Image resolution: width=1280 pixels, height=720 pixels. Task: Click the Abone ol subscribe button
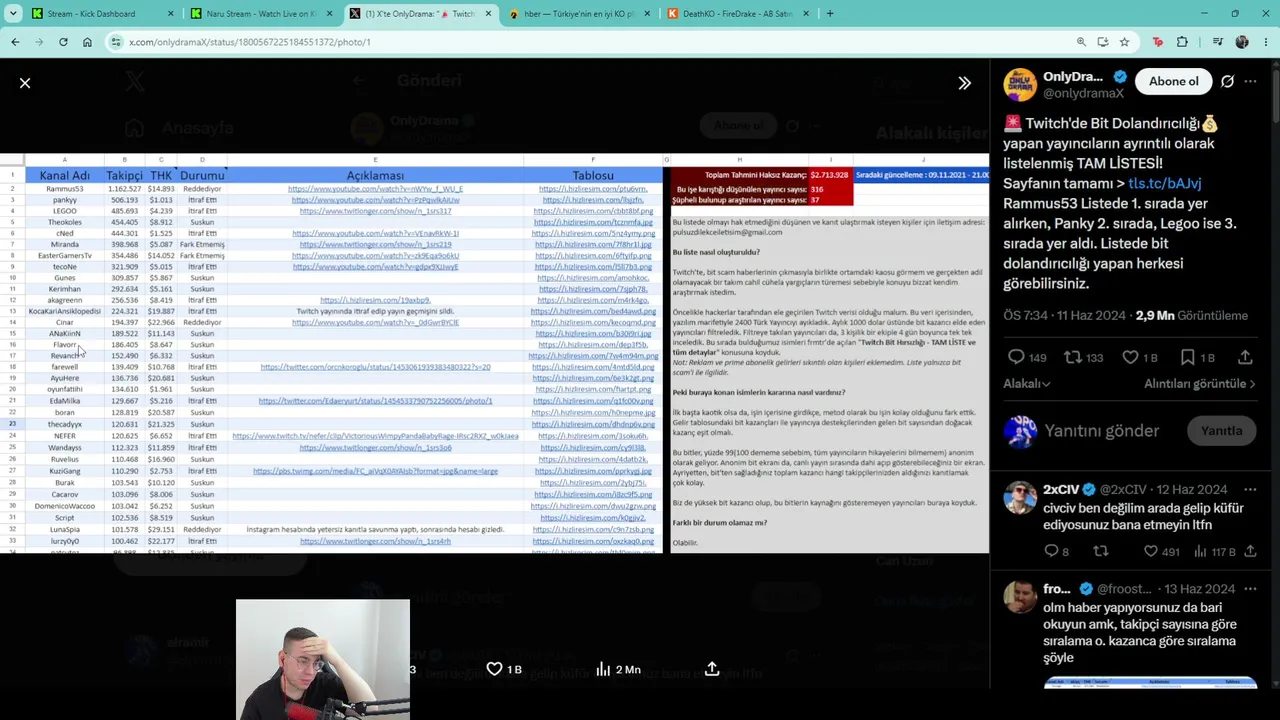pyautogui.click(x=1173, y=81)
